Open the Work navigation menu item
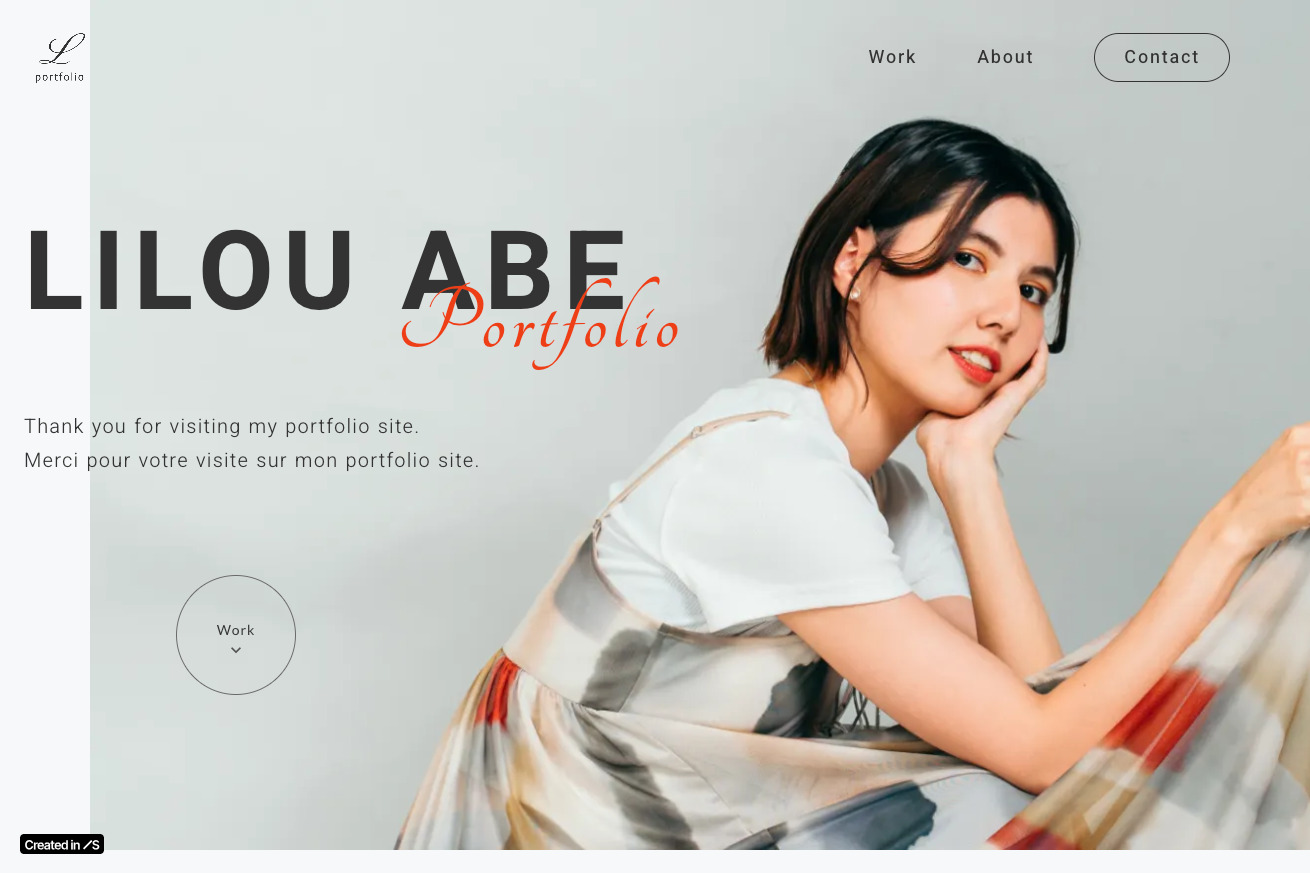This screenshot has height=873, width=1310. (892, 57)
